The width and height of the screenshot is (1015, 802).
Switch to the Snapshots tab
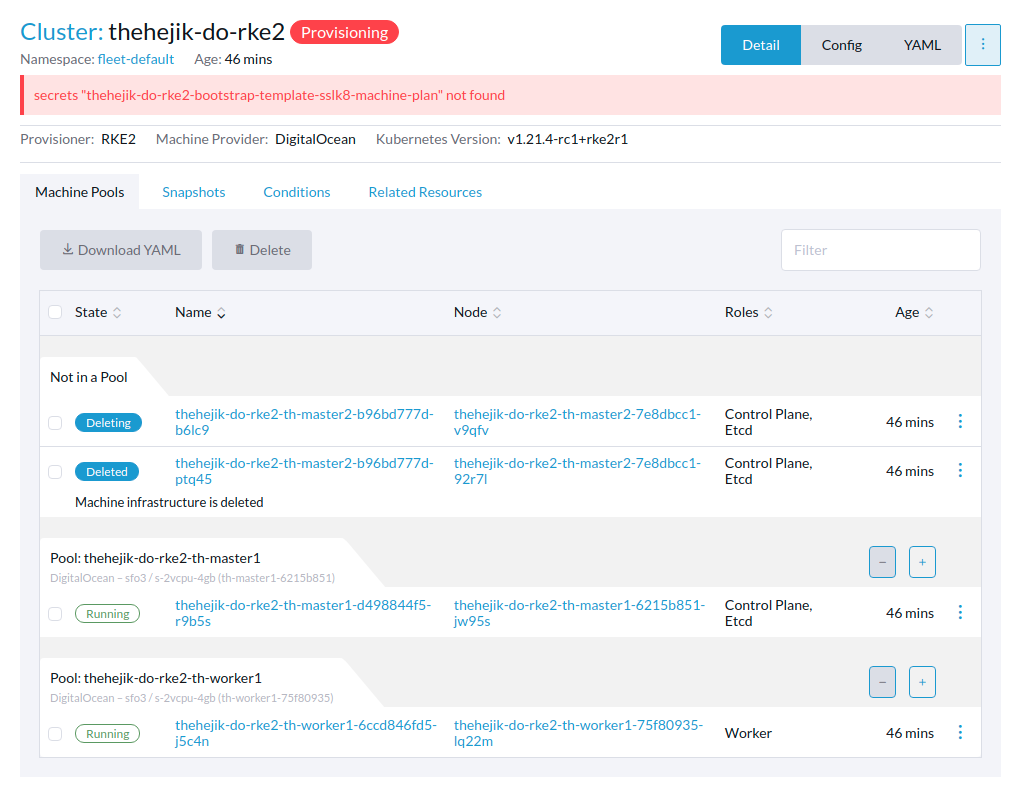(x=194, y=192)
